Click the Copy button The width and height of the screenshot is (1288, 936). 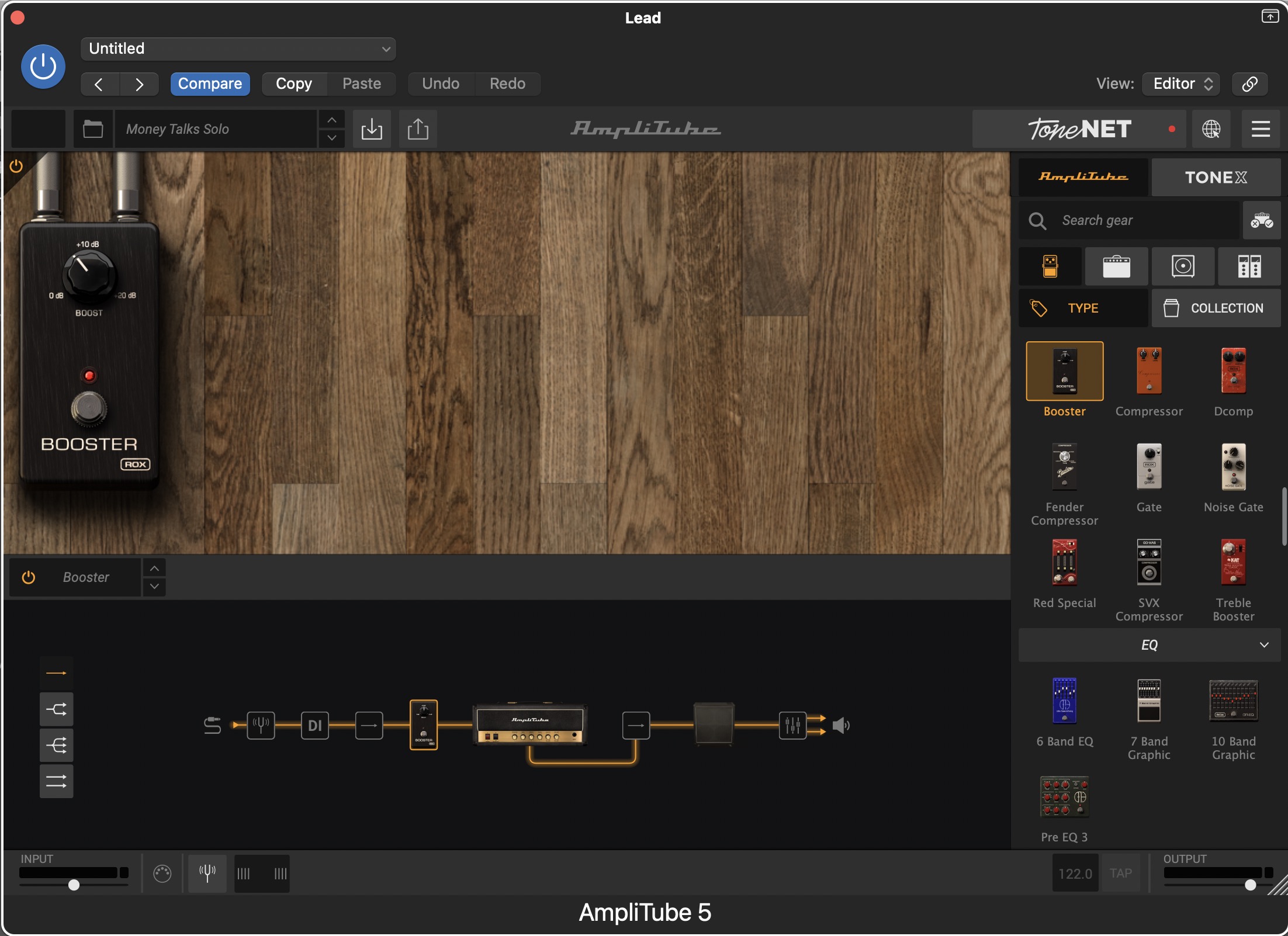294,84
